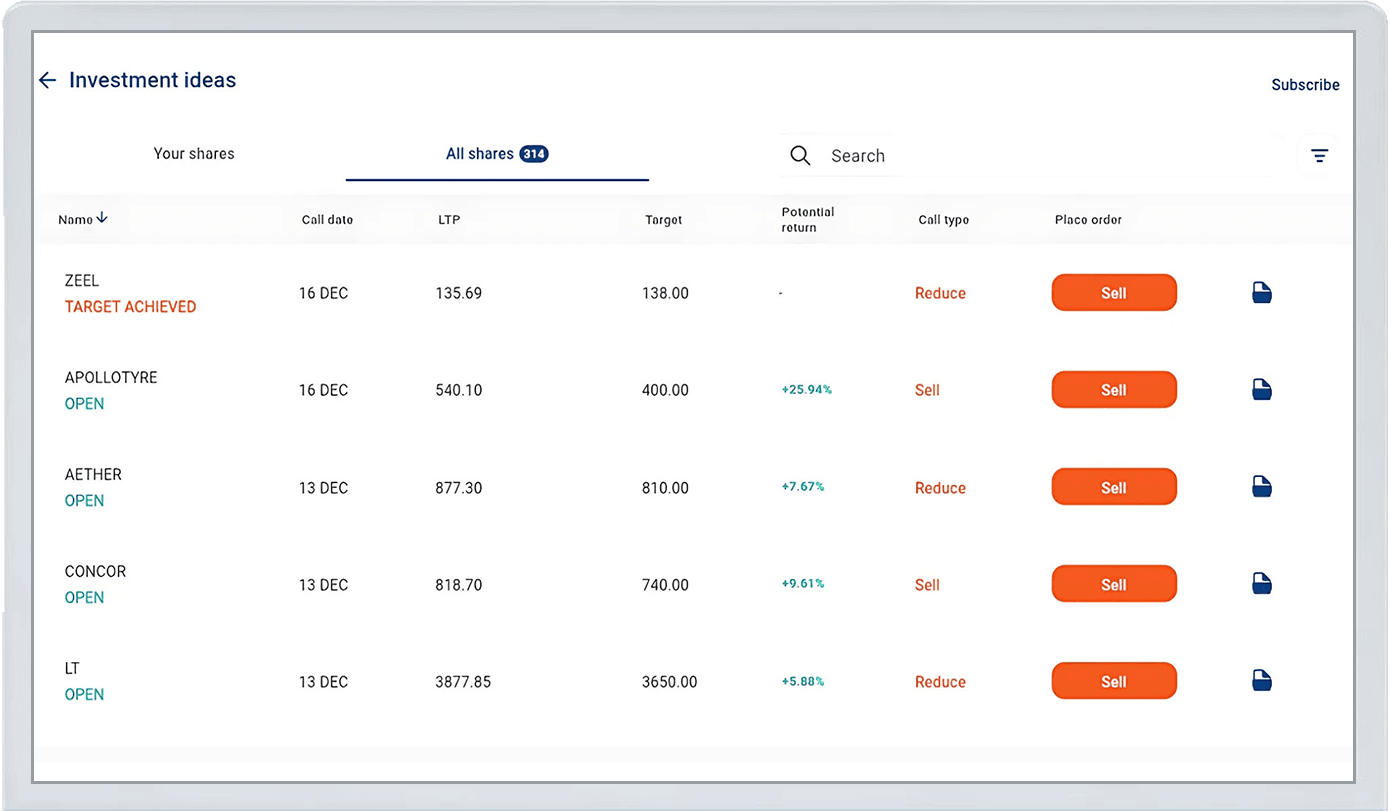Click the back arrow beside Investment ideas

point(47,80)
